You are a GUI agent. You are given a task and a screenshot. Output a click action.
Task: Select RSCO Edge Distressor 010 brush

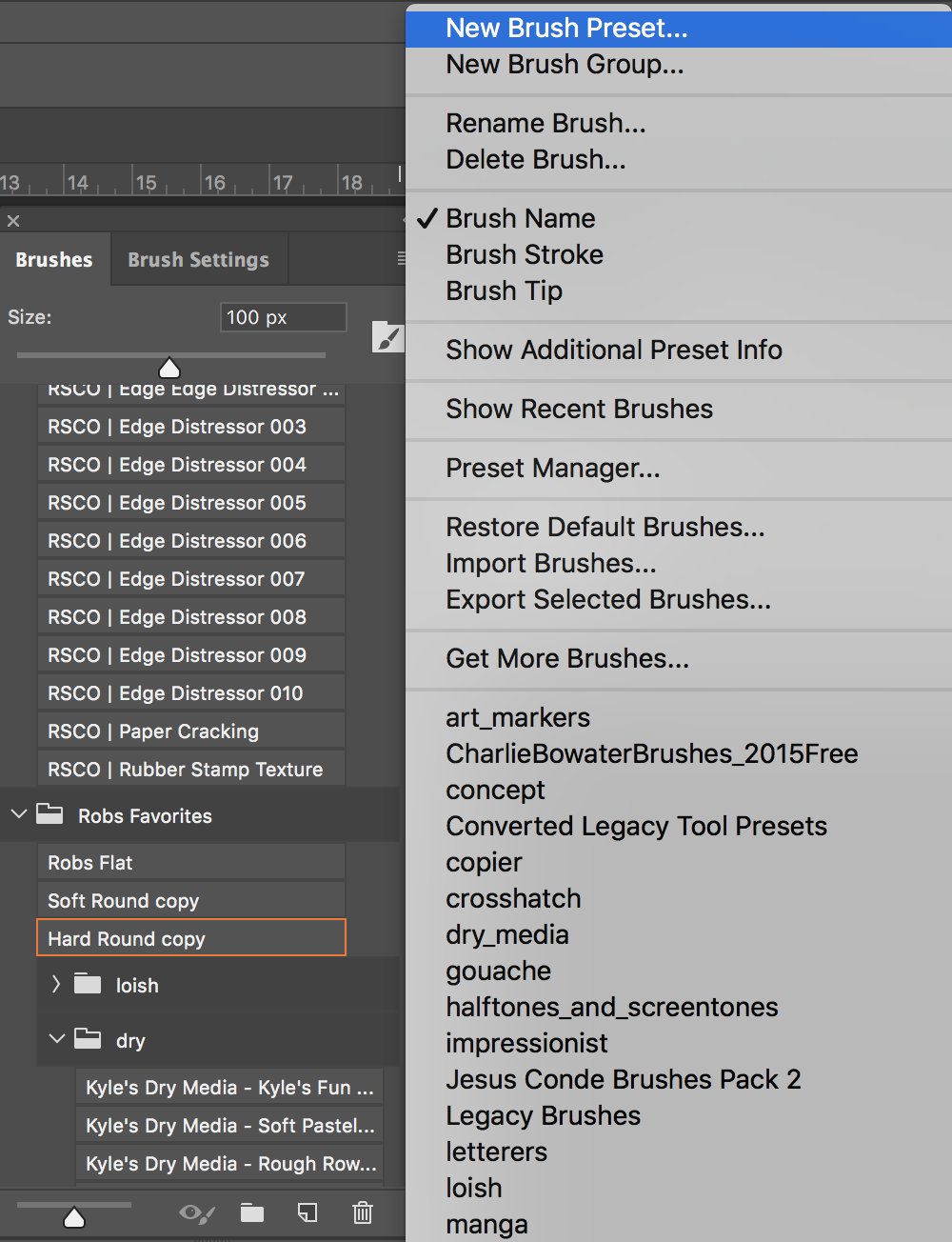[191, 693]
